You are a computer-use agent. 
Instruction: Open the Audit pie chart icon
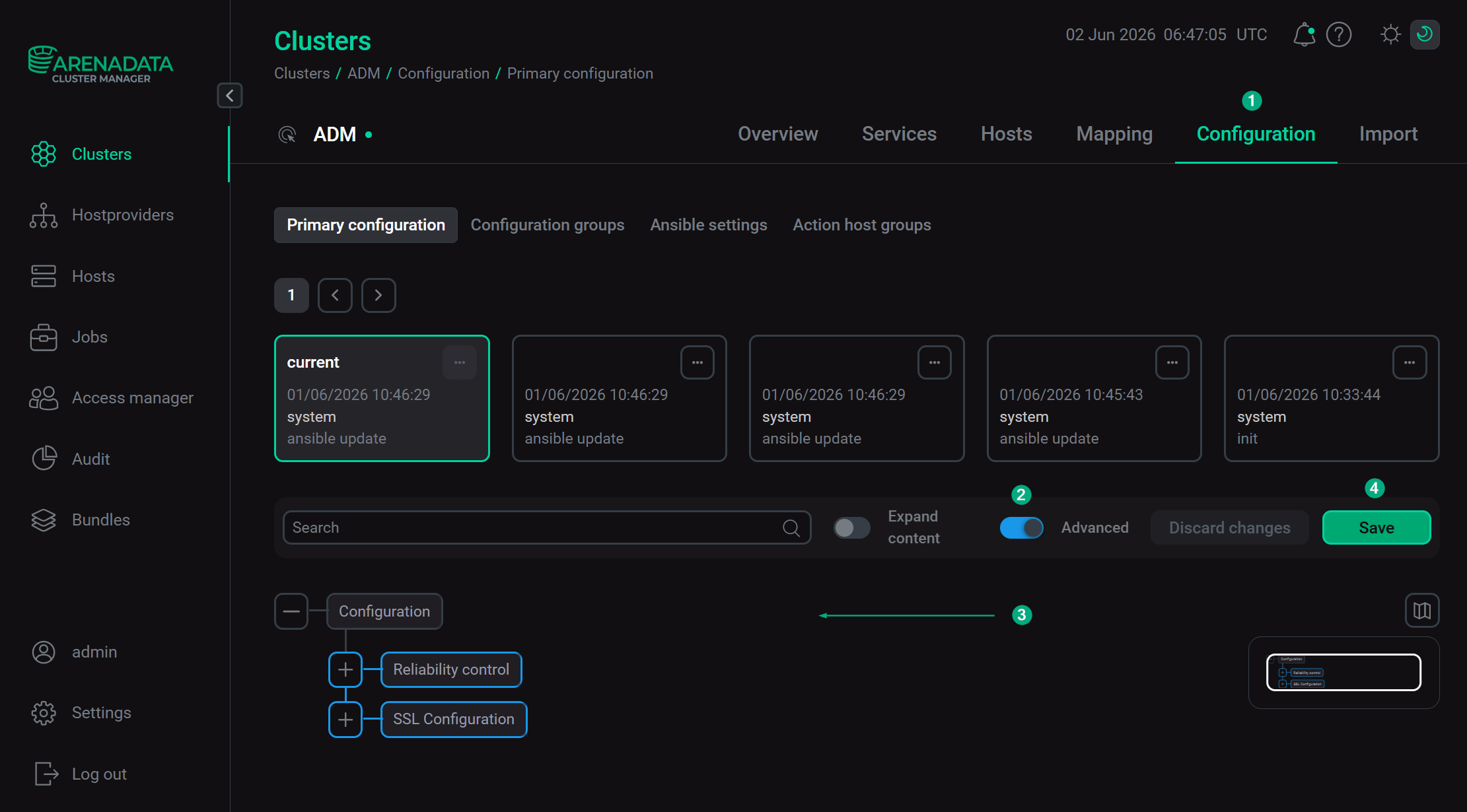click(x=44, y=459)
